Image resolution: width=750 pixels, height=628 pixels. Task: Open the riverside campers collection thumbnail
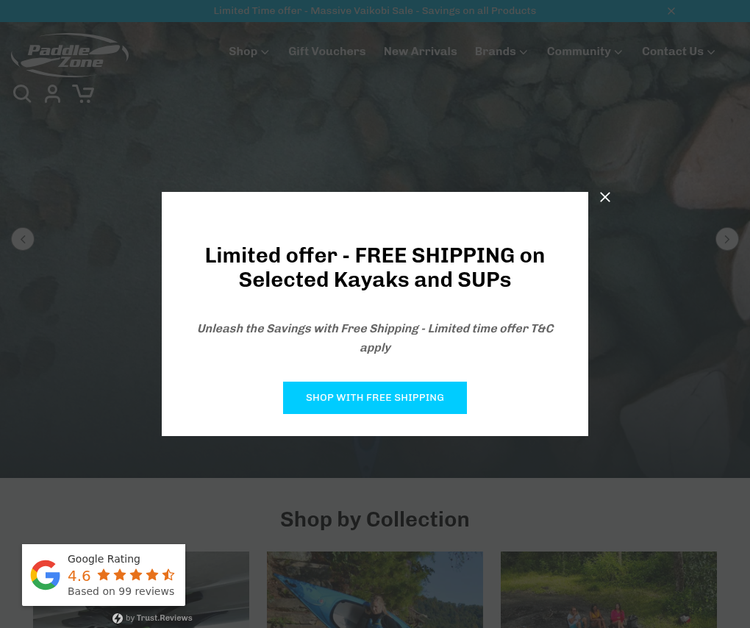tap(609, 590)
